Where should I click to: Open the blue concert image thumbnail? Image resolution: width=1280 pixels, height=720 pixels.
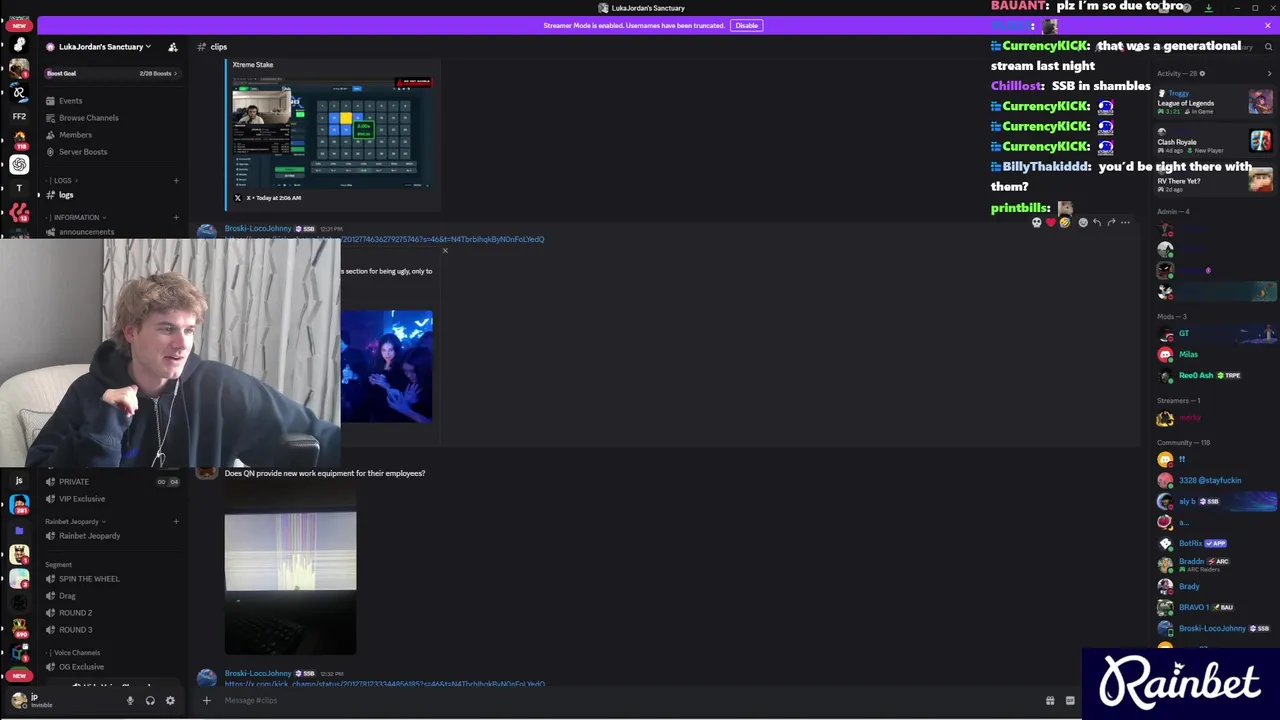387,366
